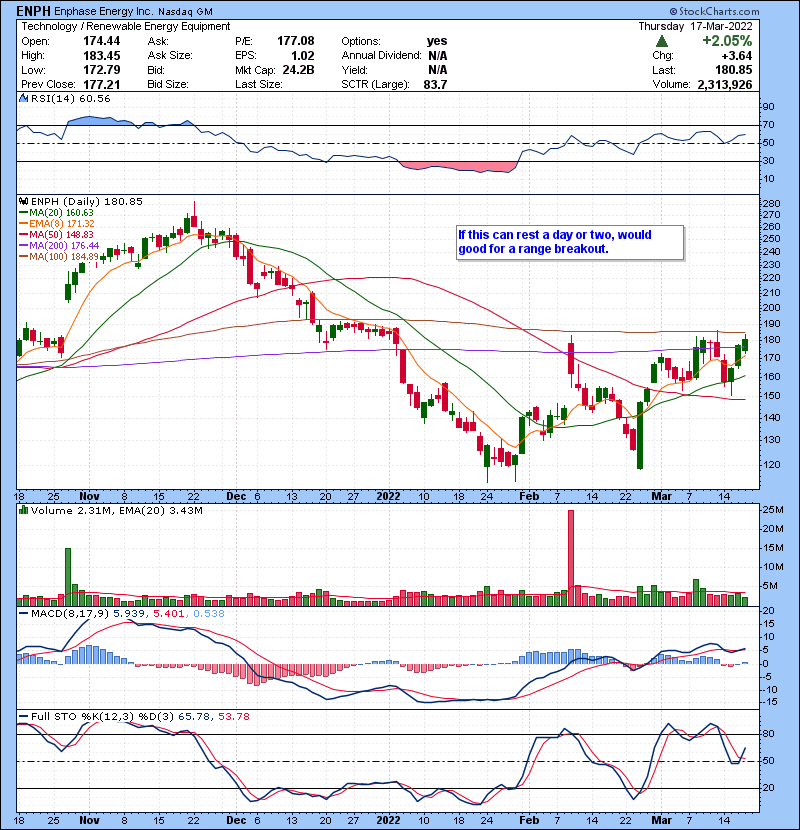
Task: Select the EMA(8) 171.32 legend entry
Action: (x=57, y=224)
